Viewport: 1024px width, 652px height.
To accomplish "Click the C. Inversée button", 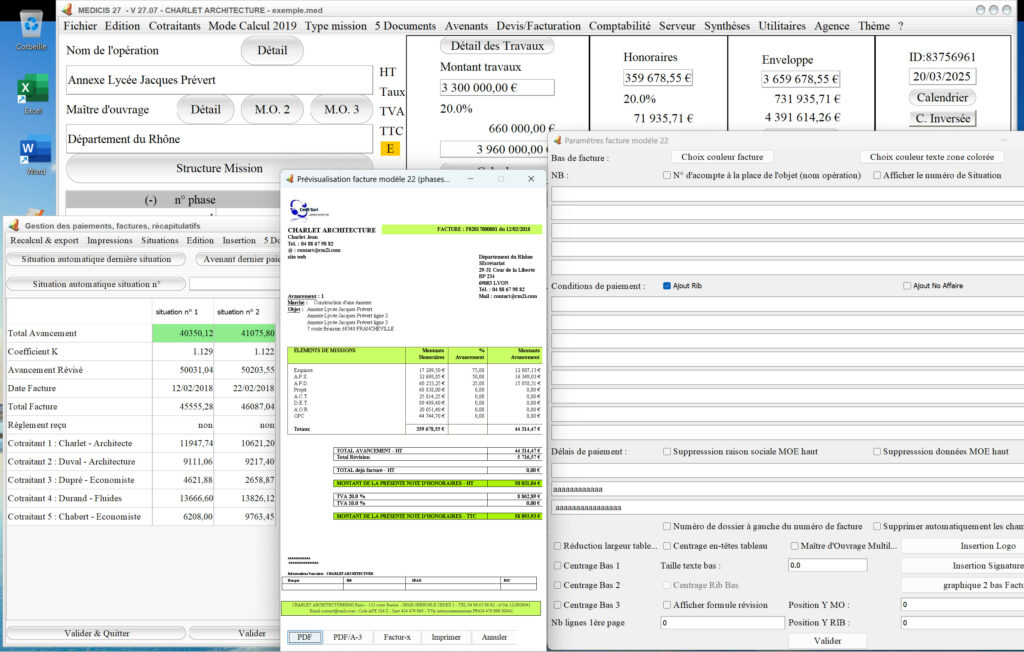I will pyautogui.click(x=942, y=118).
